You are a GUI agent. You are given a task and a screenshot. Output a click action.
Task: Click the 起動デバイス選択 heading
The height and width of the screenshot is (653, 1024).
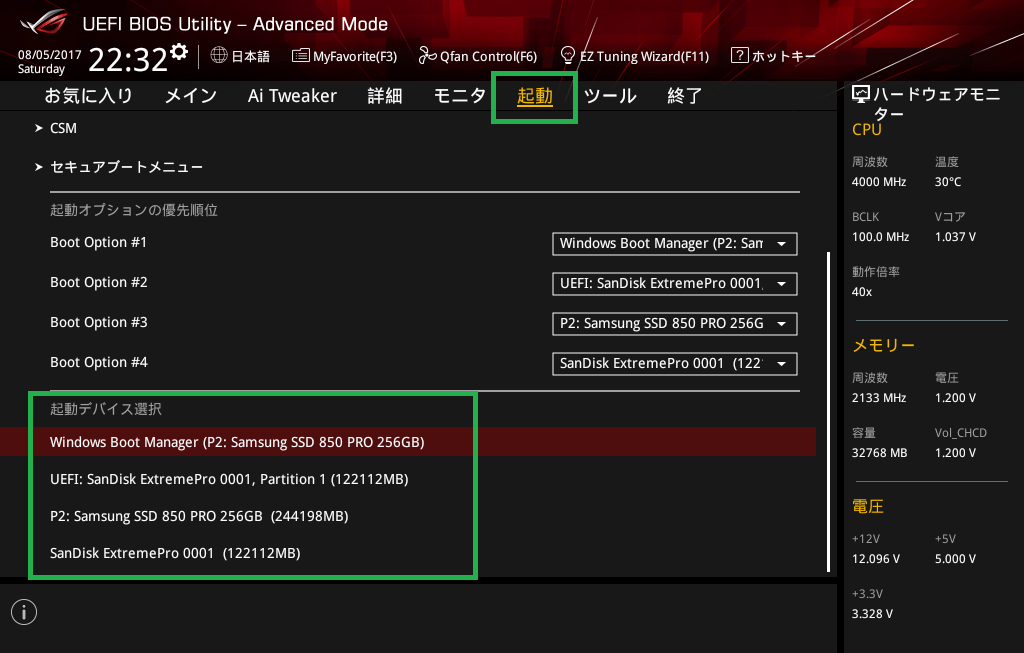pyautogui.click(x=106, y=409)
